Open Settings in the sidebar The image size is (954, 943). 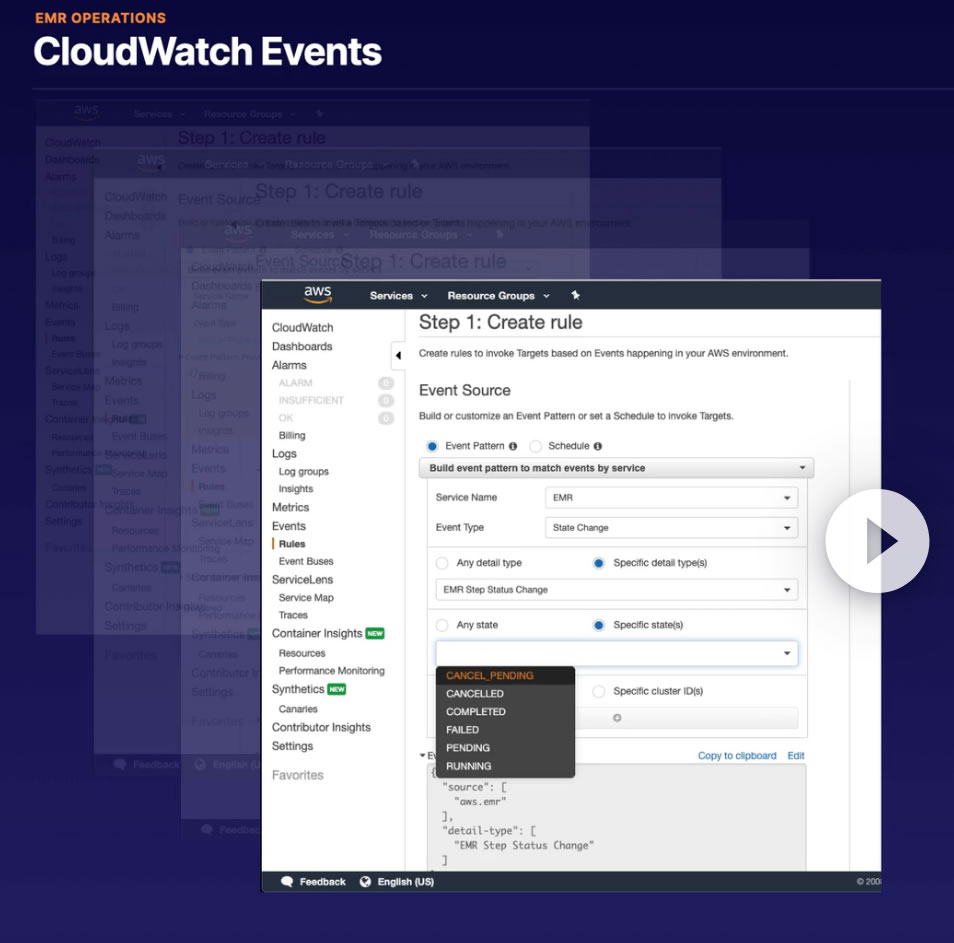click(292, 746)
